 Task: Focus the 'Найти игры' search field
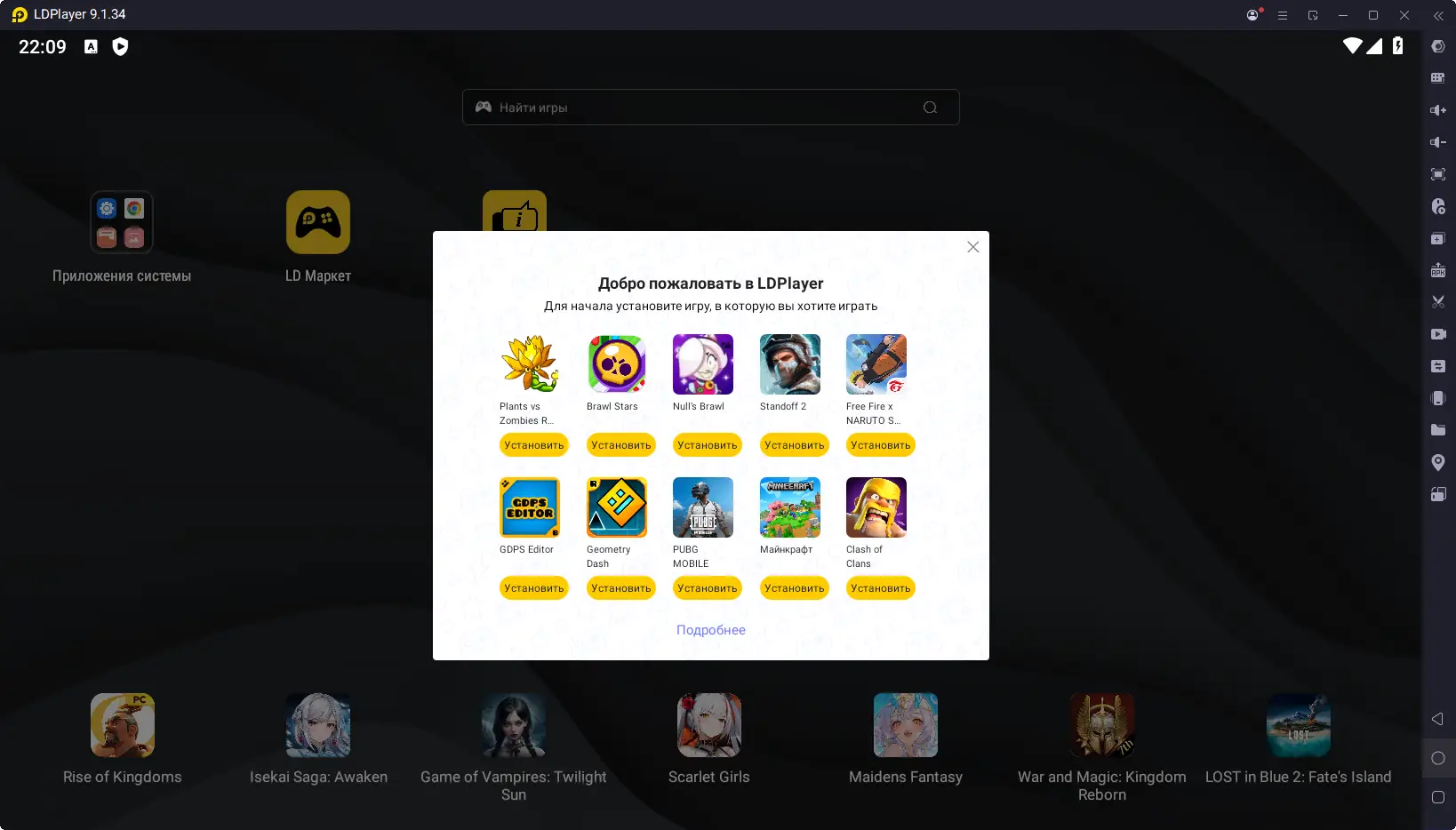711,108
